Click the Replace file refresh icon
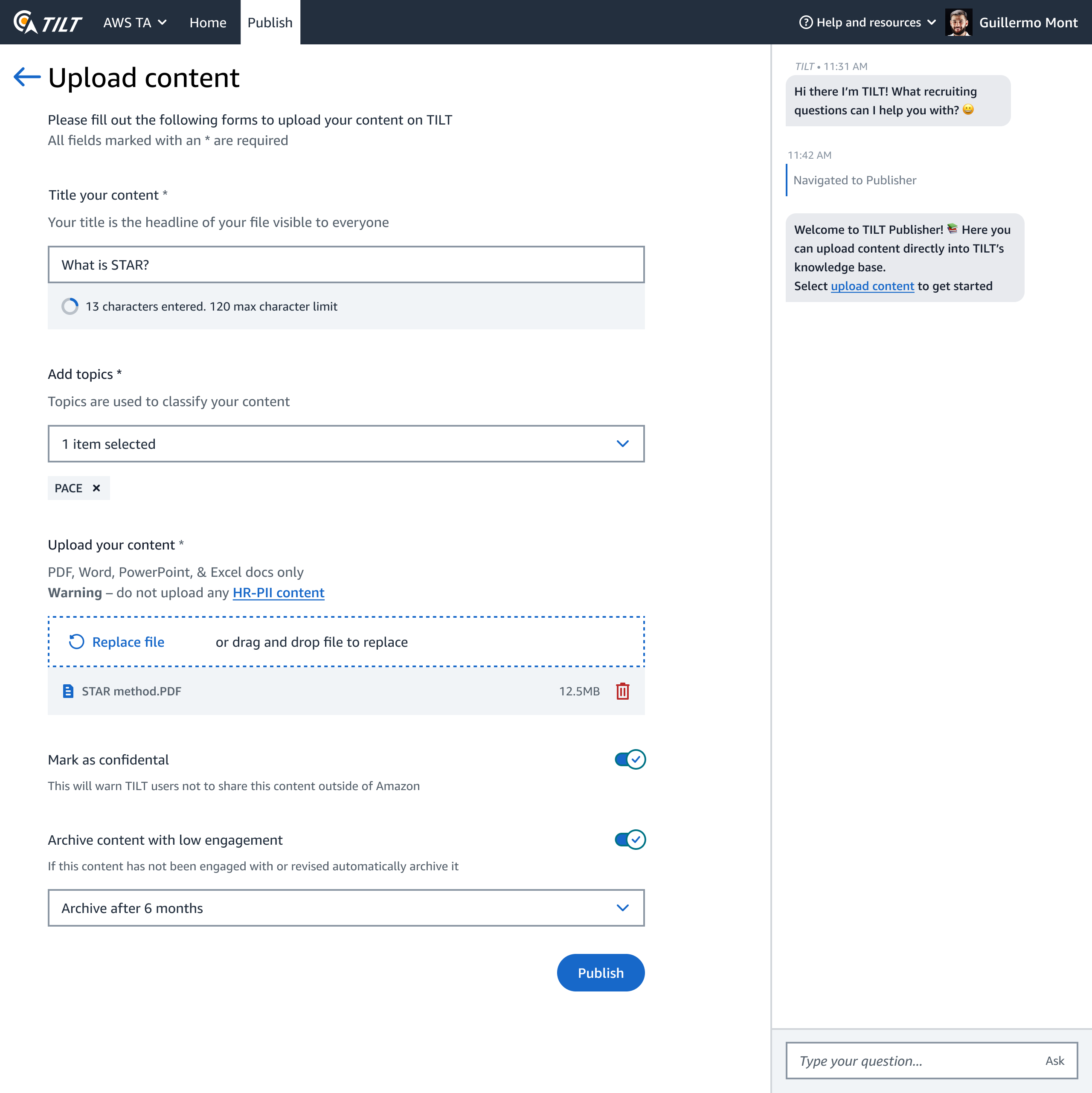 76,642
